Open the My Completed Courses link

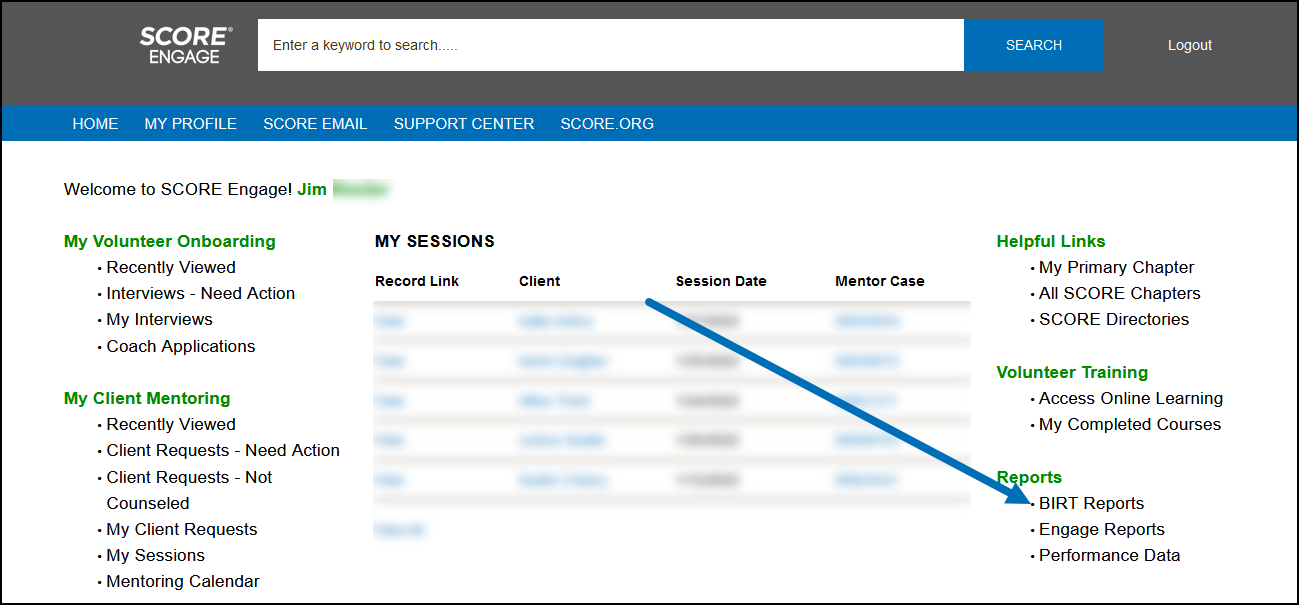[1130, 424]
